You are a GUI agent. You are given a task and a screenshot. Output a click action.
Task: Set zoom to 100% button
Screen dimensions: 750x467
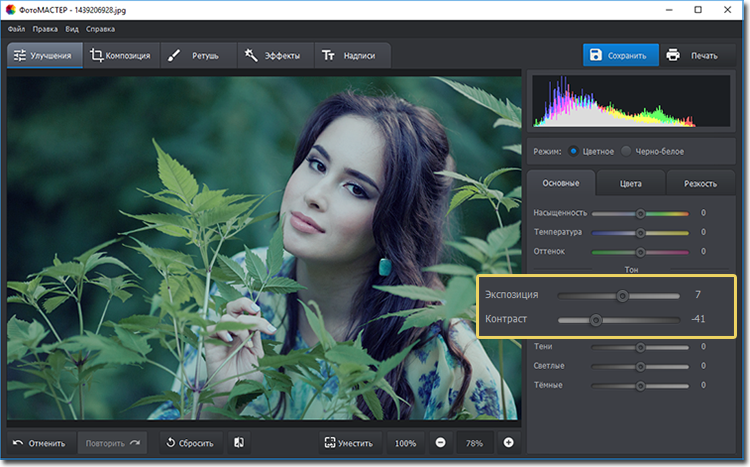coord(405,443)
